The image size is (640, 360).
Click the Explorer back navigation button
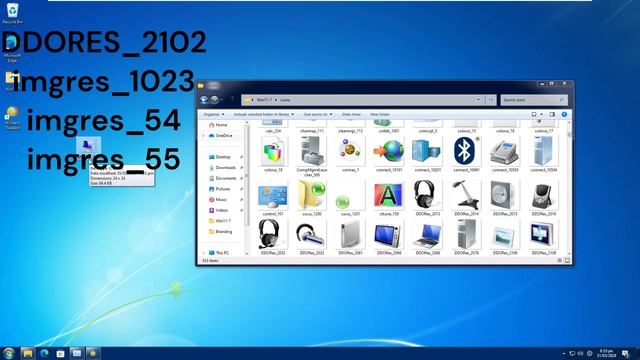pos(204,100)
